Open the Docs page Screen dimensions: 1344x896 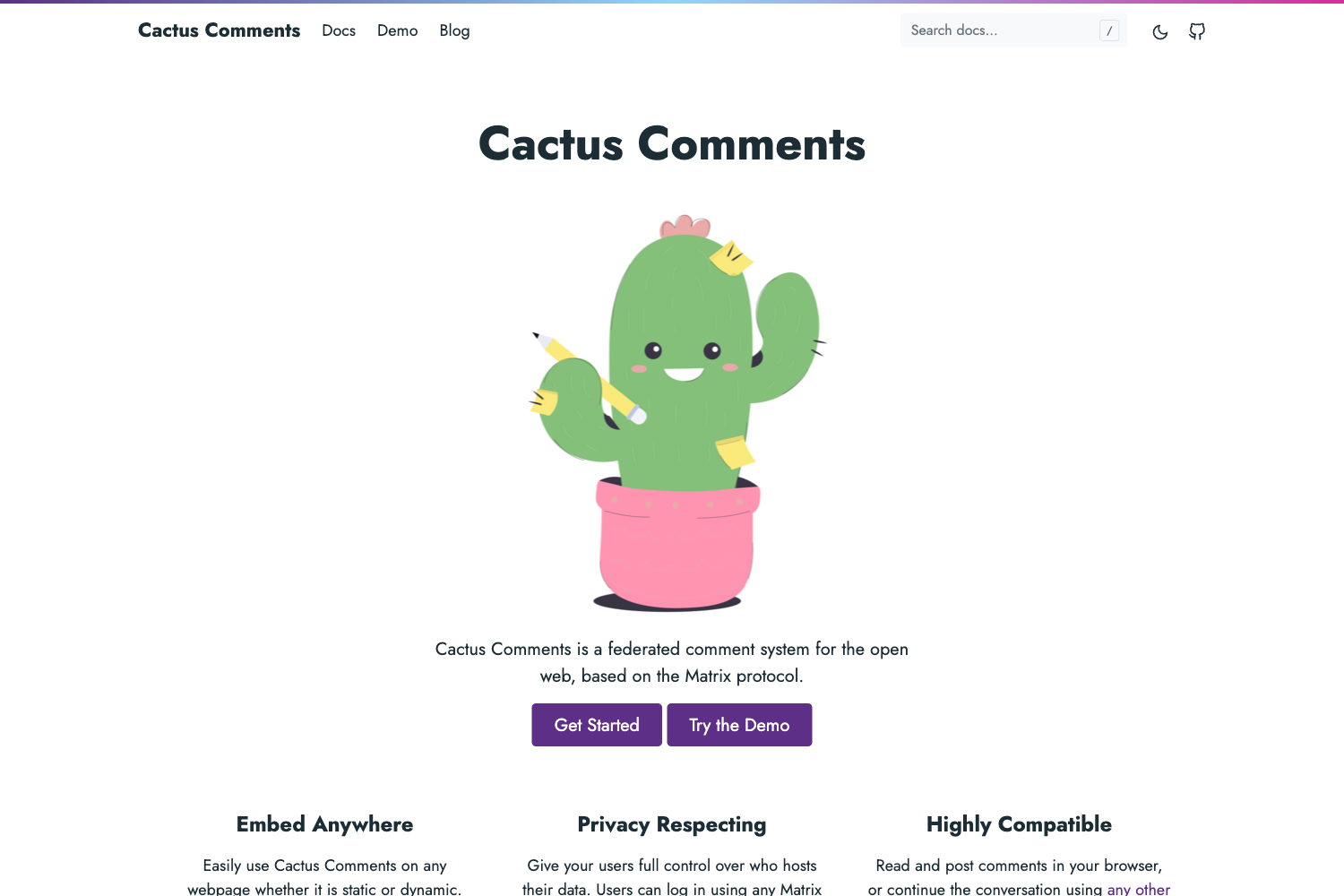(338, 30)
